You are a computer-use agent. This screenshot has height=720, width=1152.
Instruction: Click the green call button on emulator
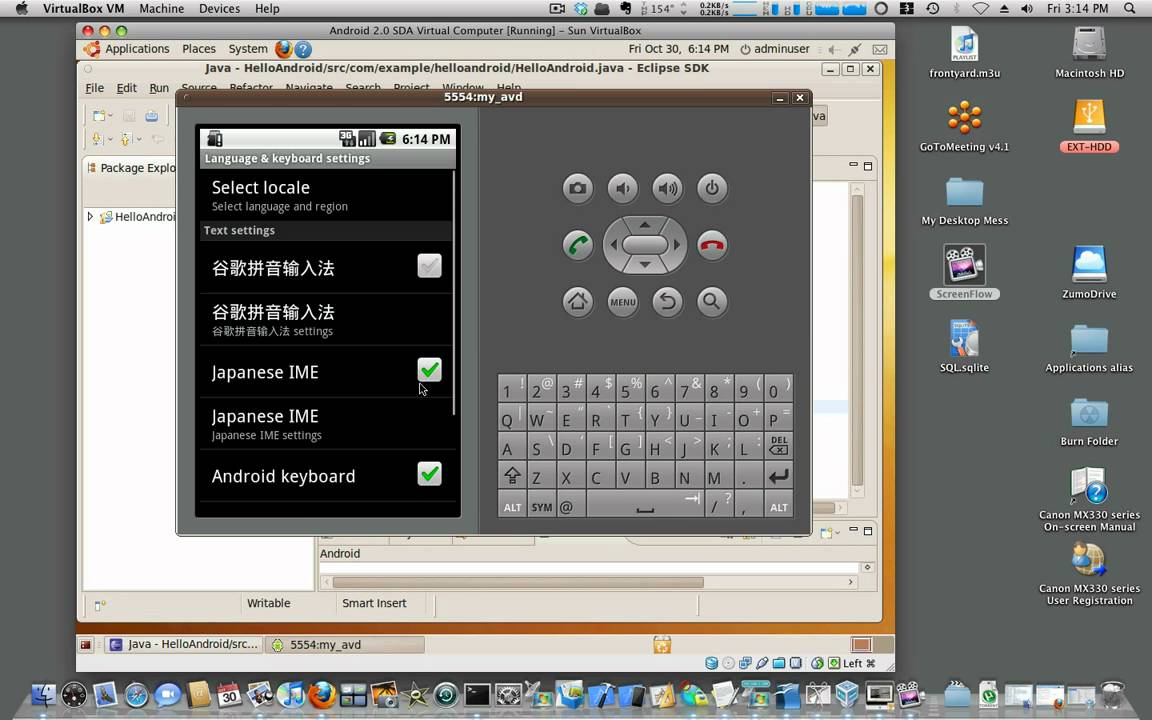coord(578,245)
